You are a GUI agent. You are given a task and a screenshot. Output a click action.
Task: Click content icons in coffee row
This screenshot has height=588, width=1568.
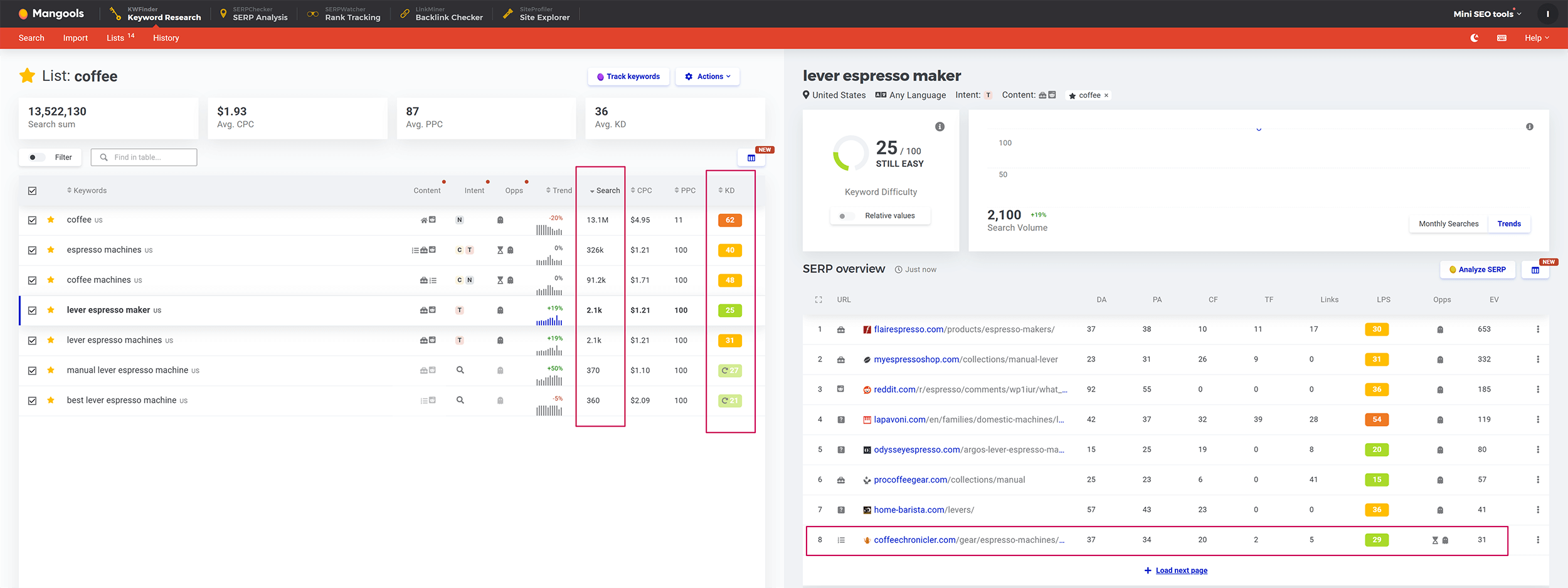[x=428, y=220]
